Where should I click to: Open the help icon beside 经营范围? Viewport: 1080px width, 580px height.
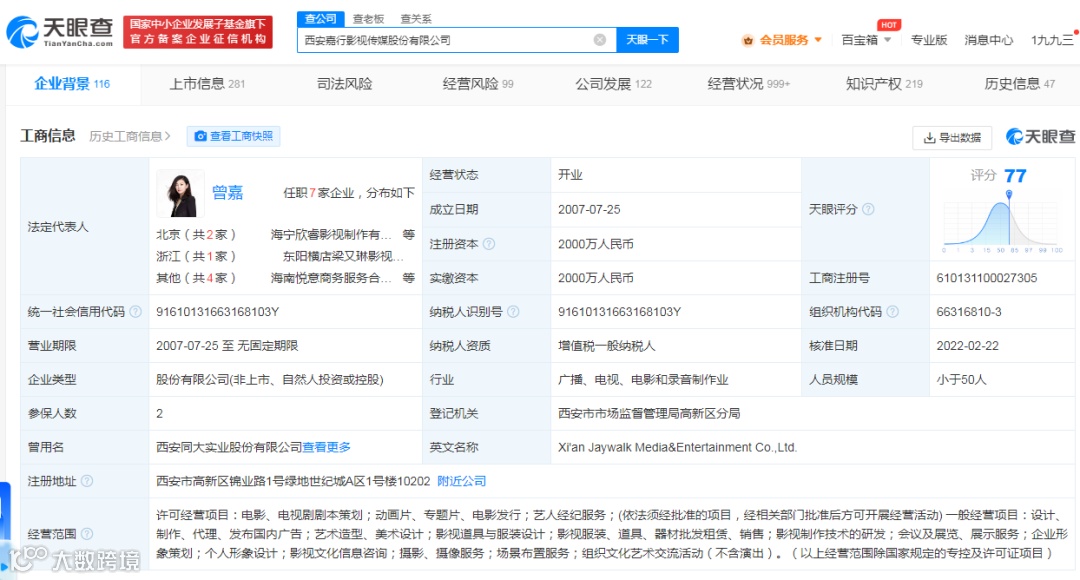click(87, 533)
